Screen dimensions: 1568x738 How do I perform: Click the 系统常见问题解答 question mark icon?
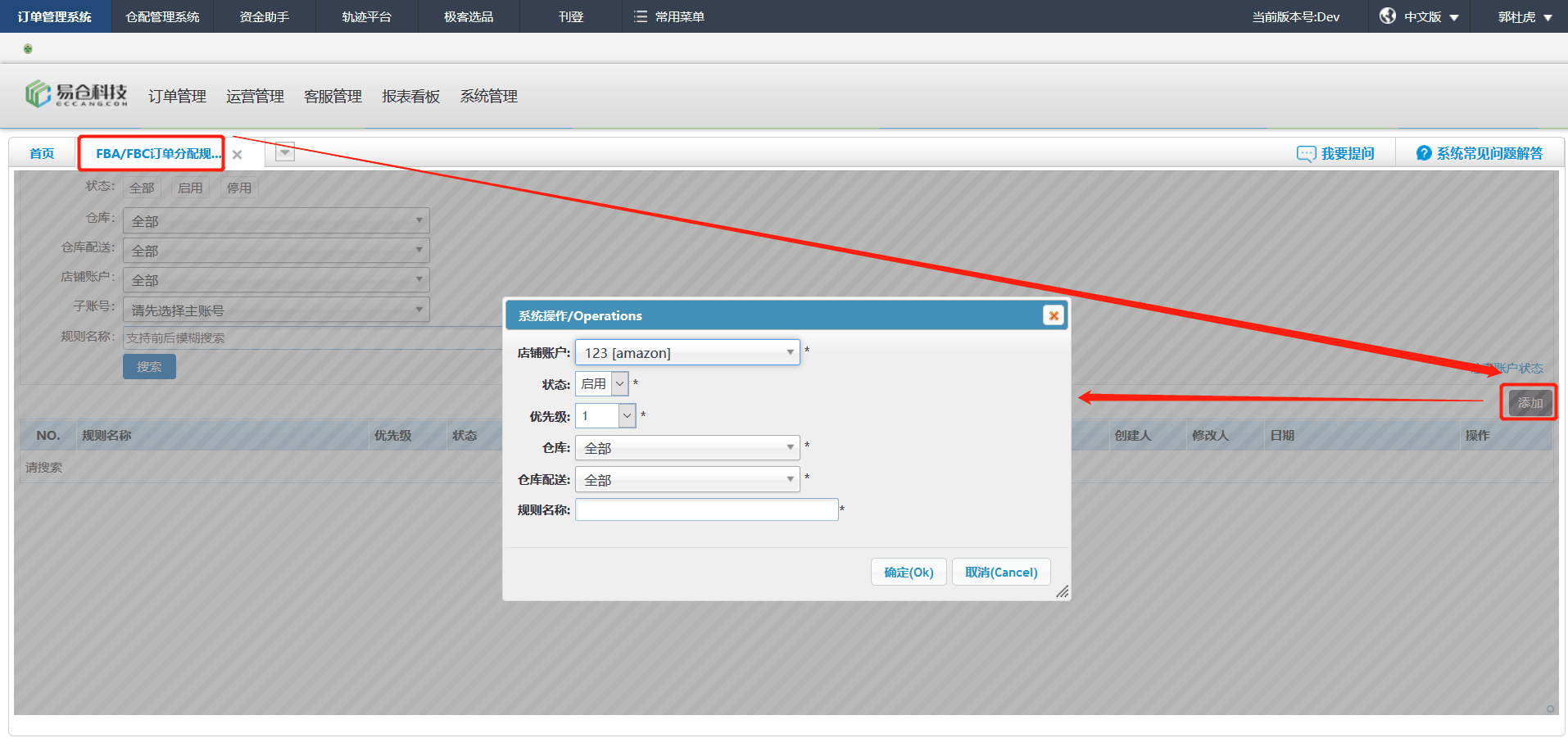(x=1424, y=153)
